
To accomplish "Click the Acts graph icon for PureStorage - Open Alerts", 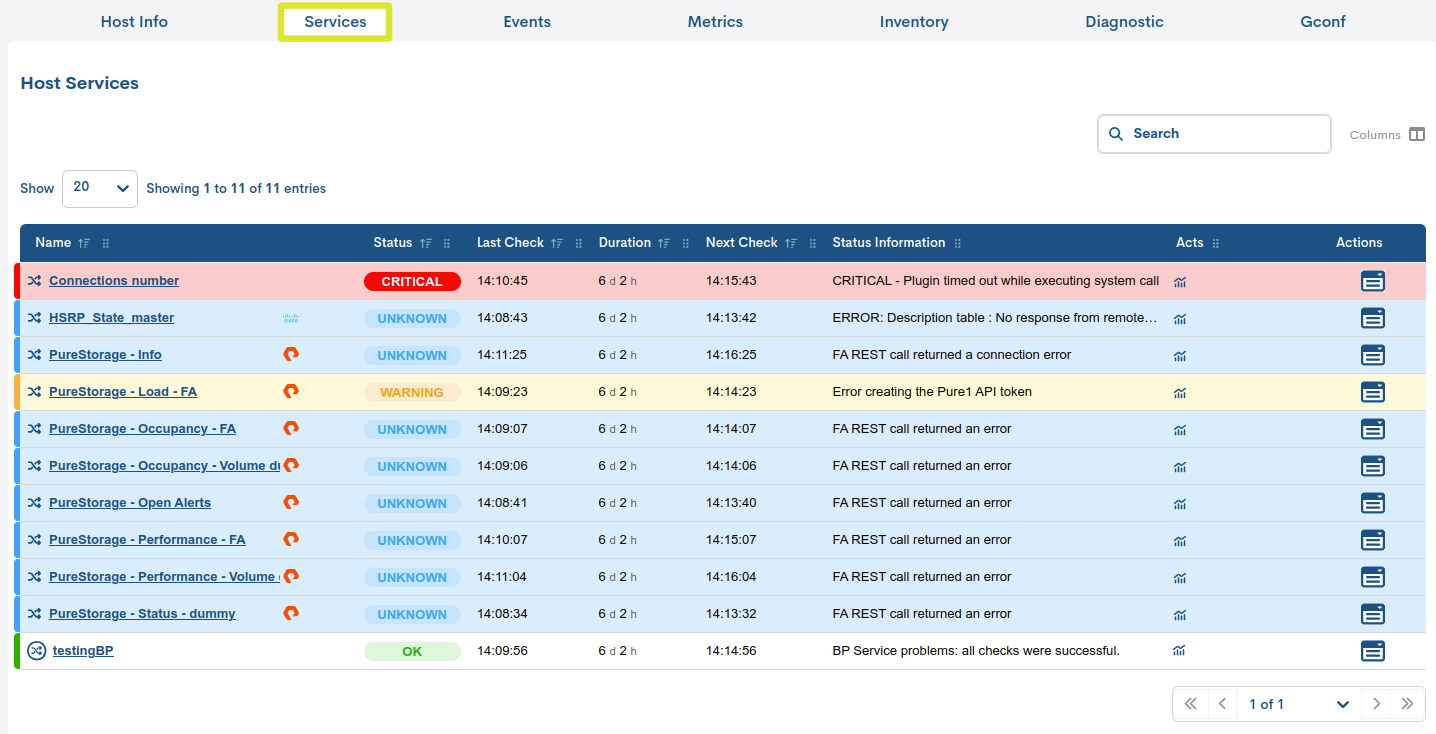I will click(x=1179, y=503).
